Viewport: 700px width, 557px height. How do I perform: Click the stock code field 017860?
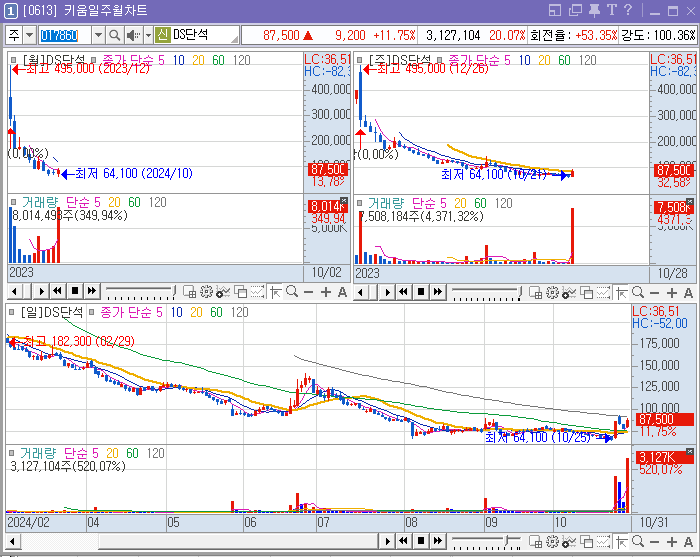[x=65, y=35]
